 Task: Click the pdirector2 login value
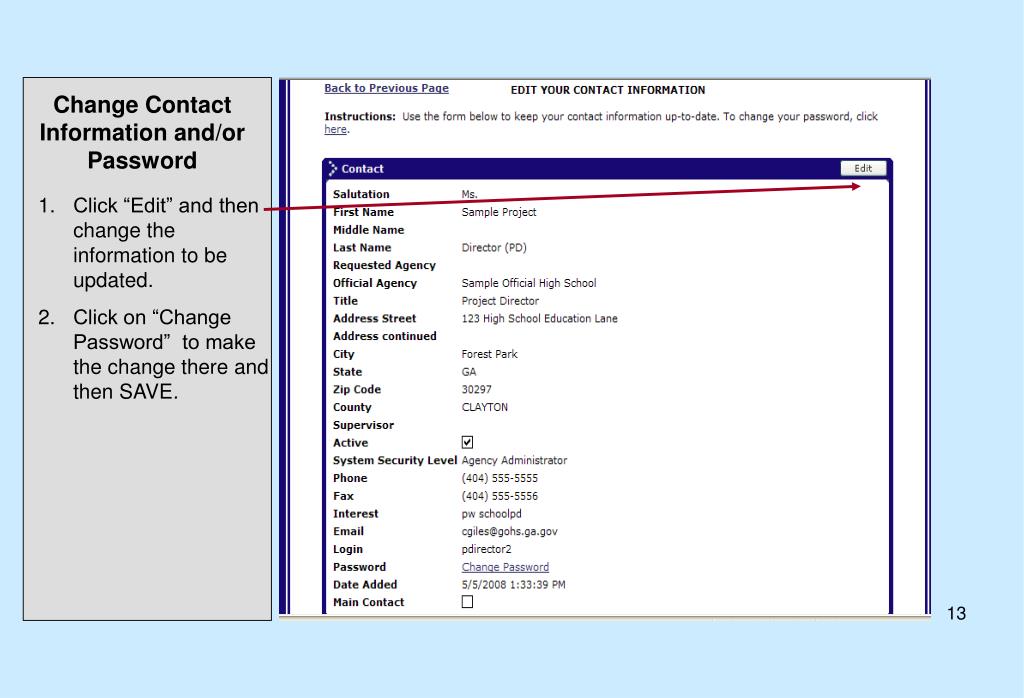(x=487, y=549)
